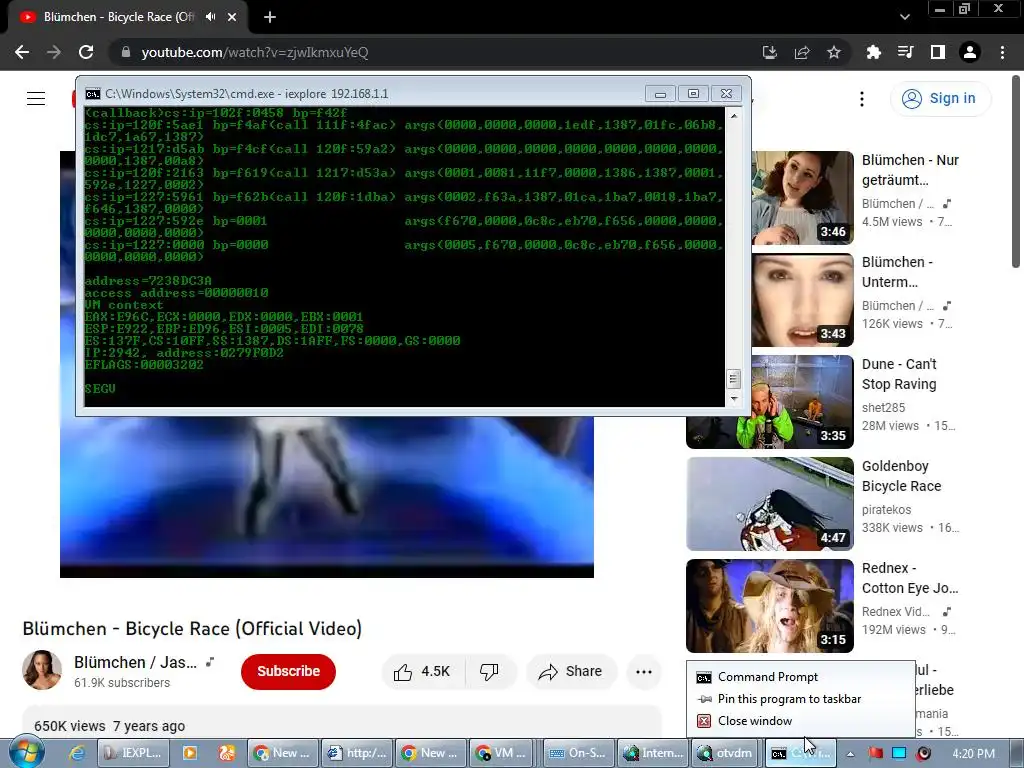Screen dimensions: 1024x768
Task: Close the Blümchen Bicycle Race tab
Action: 232,17
